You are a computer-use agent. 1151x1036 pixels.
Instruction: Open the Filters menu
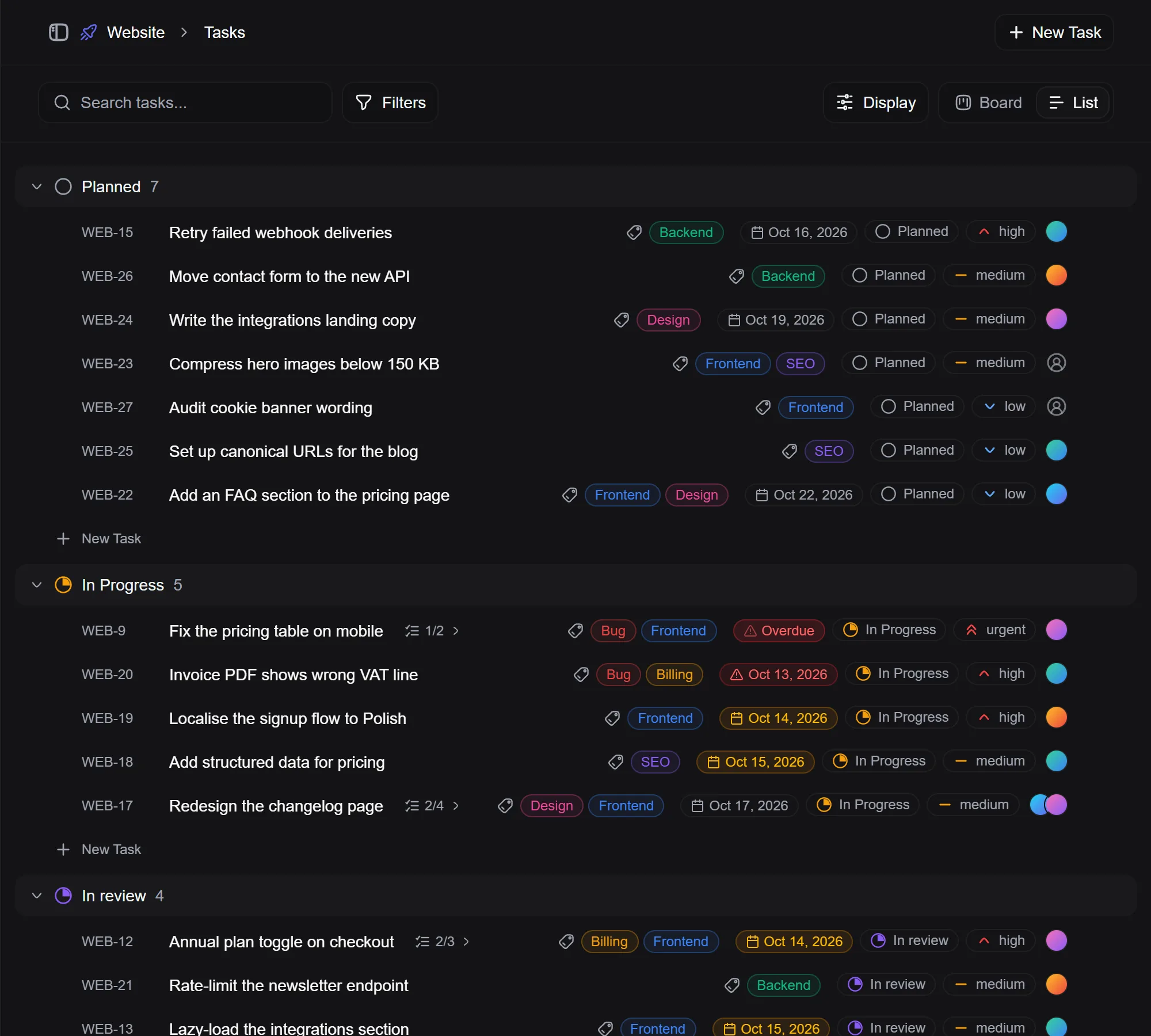tap(390, 102)
